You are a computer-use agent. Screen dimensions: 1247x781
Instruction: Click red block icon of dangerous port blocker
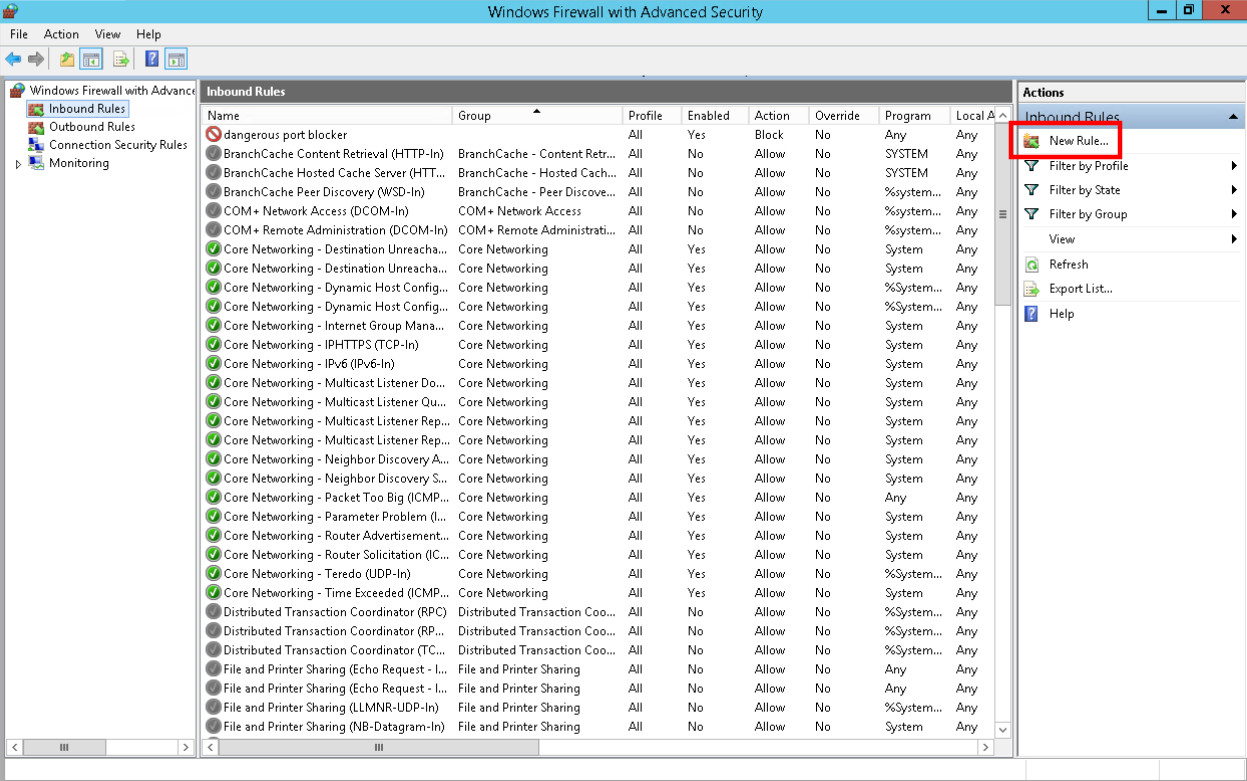(x=213, y=135)
